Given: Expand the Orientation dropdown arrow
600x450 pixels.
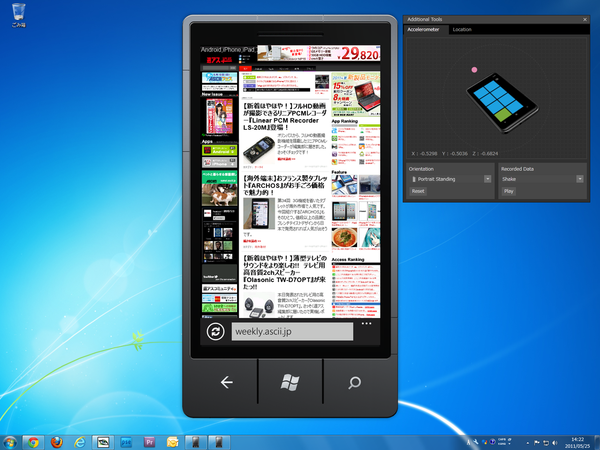Looking at the screenshot, I should 487,179.
